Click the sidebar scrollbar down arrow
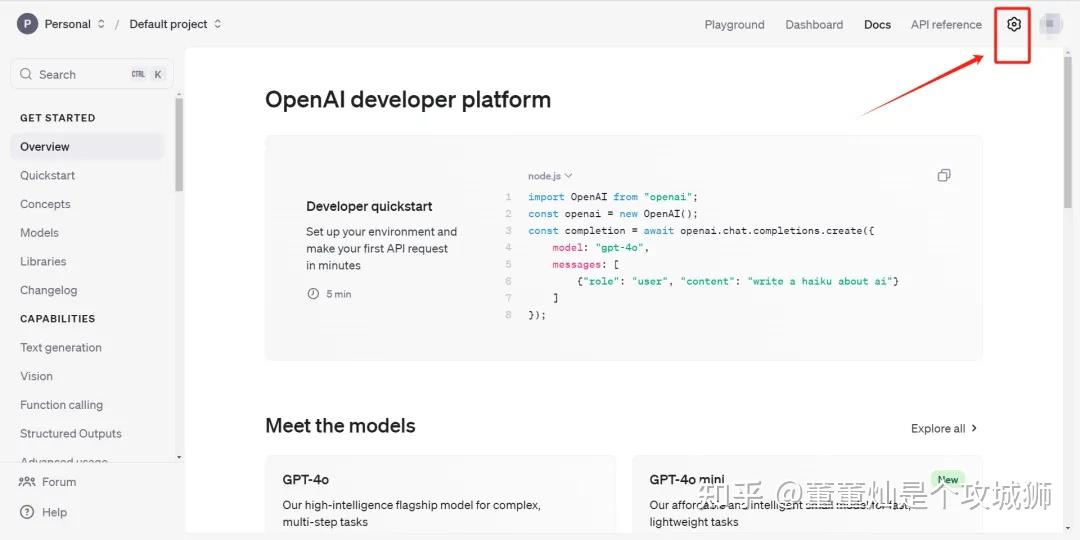 [x=179, y=457]
